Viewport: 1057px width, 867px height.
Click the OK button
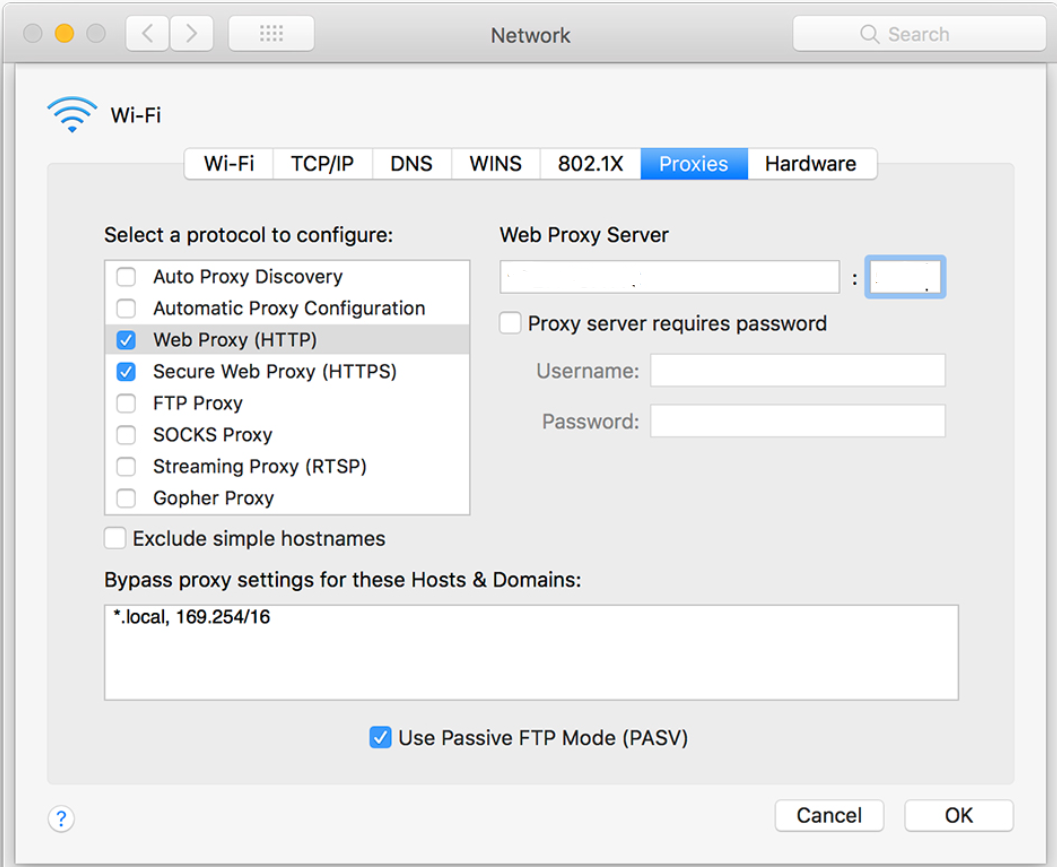coord(957,815)
